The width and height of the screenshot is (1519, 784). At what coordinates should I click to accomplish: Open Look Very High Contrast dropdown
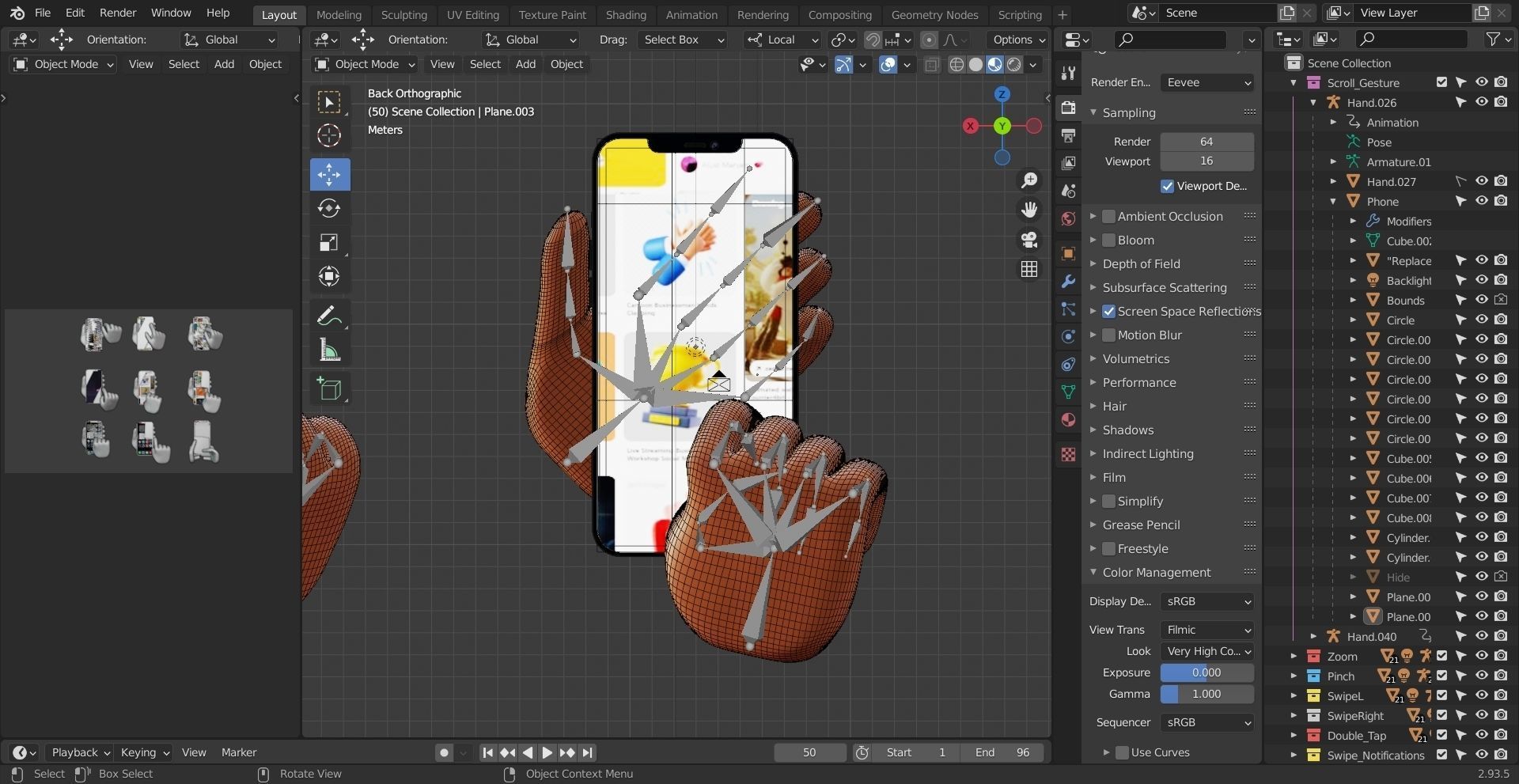coord(1207,651)
